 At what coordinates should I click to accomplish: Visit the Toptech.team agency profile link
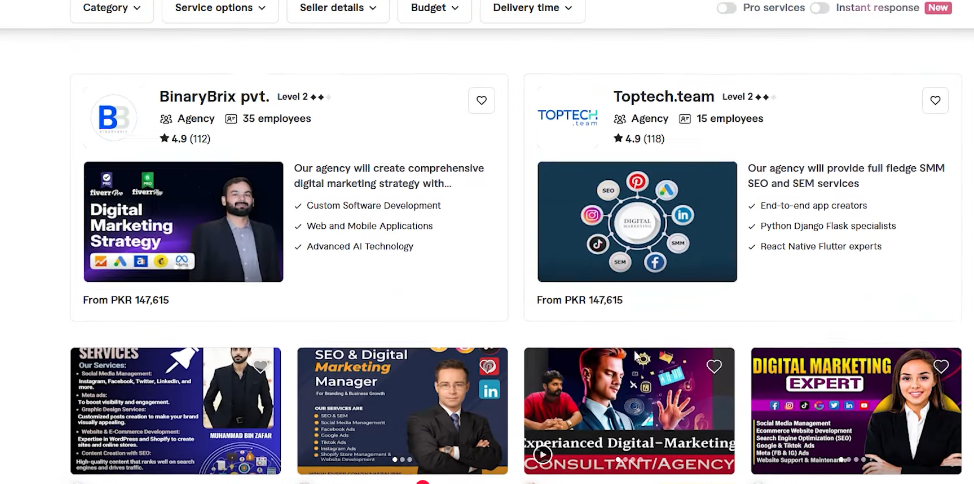pos(663,97)
